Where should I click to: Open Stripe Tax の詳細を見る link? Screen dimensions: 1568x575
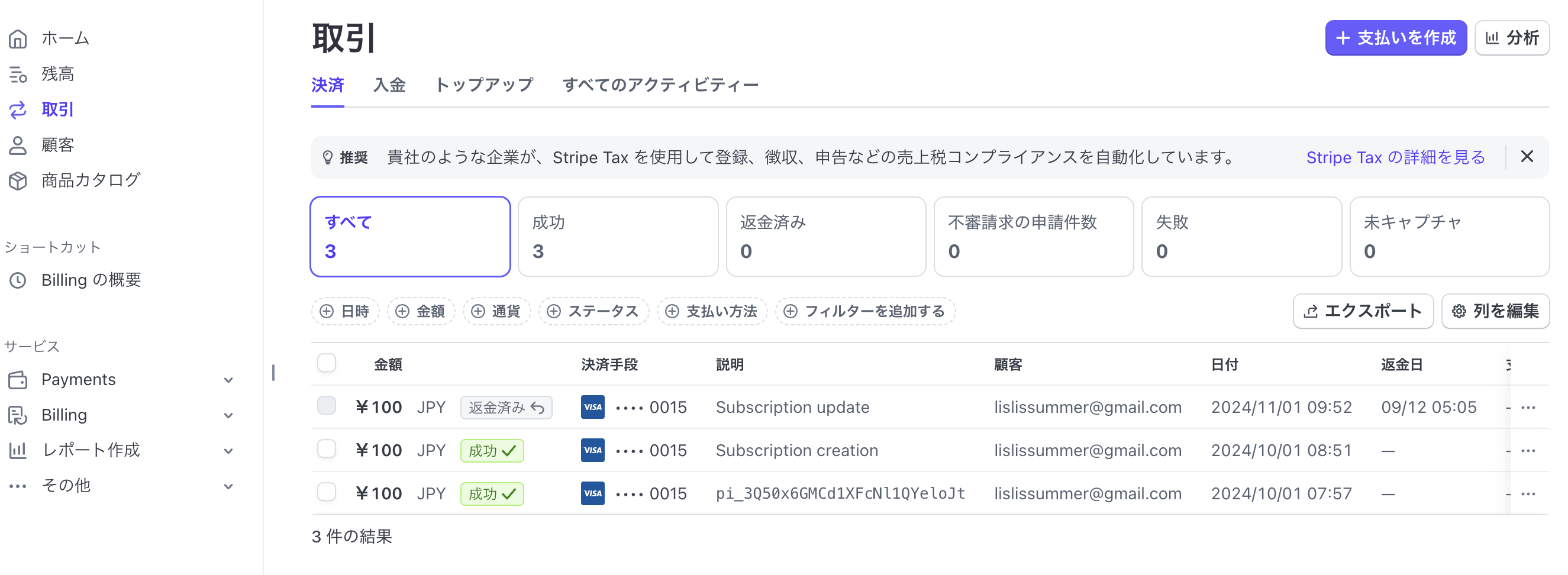[x=1395, y=157]
